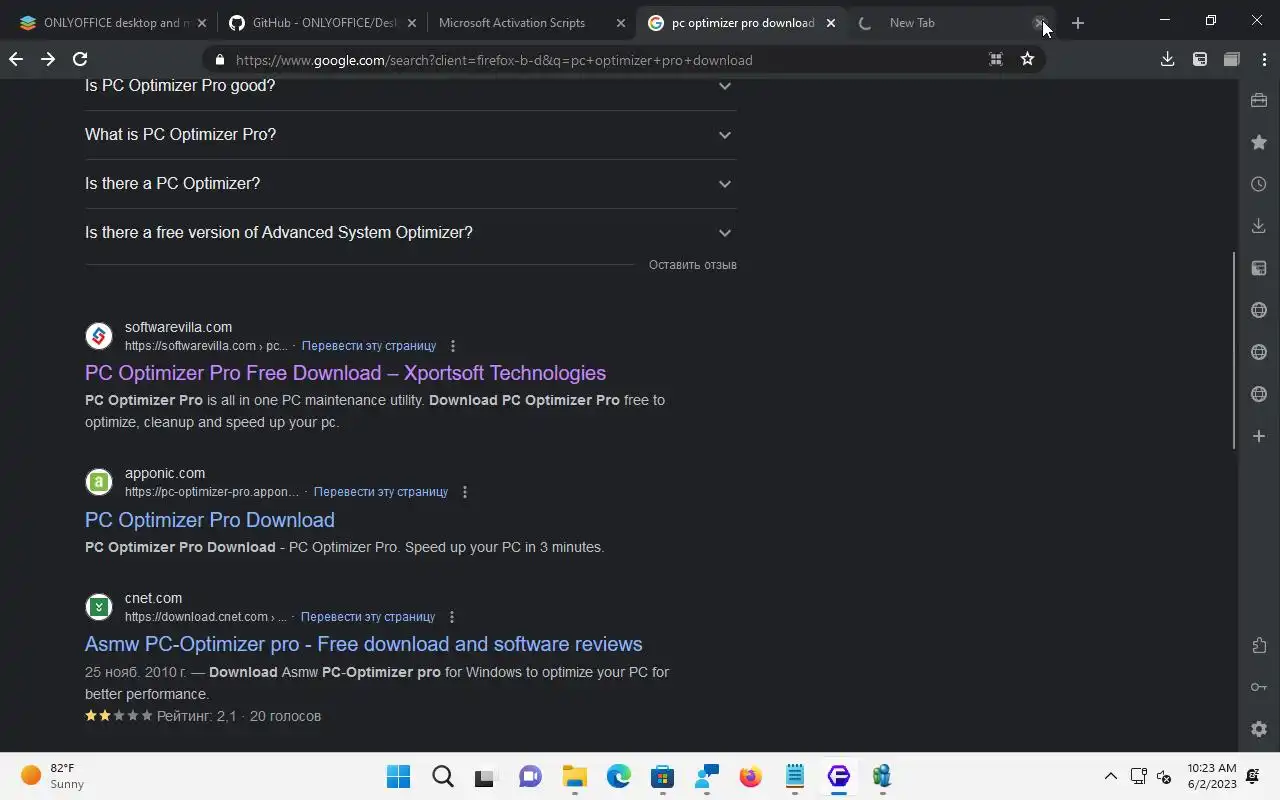Open the History clock panel in sidebar
The height and width of the screenshot is (800, 1280).
[x=1259, y=184]
